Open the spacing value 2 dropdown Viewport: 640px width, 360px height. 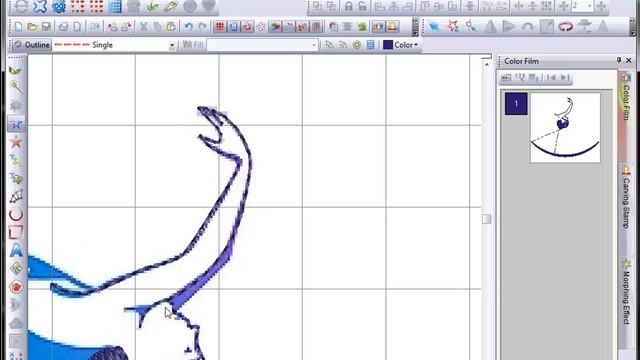click(x=589, y=6)
